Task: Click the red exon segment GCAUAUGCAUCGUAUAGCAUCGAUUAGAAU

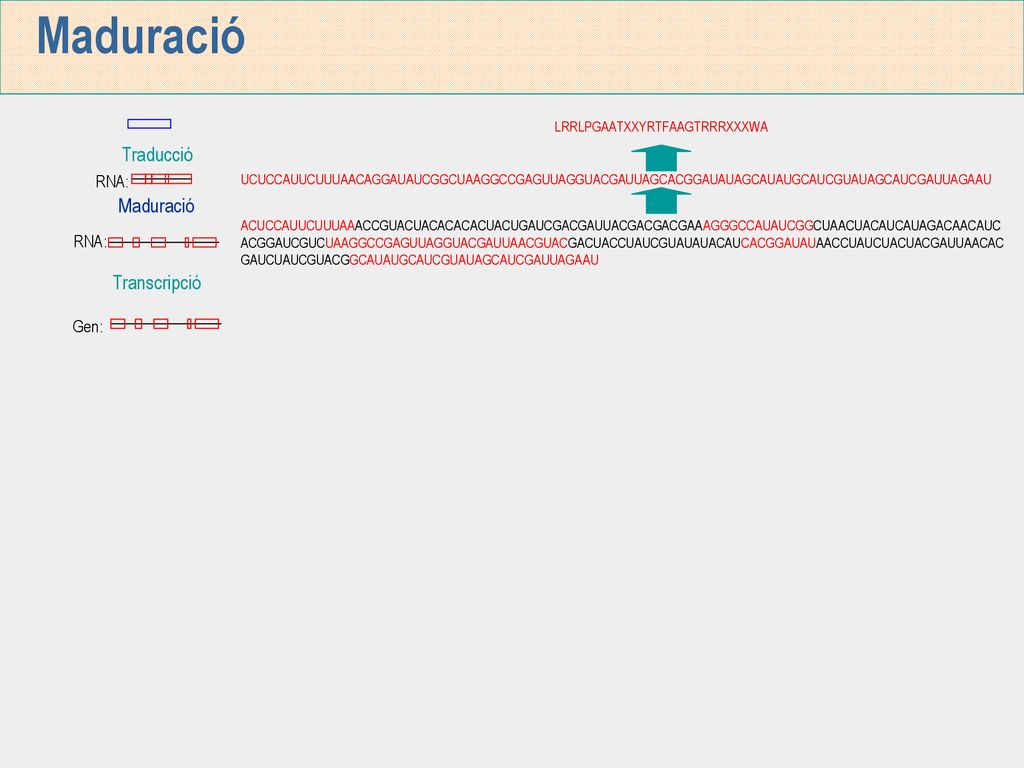Action: pyautogui.click(x=474, y=260)
